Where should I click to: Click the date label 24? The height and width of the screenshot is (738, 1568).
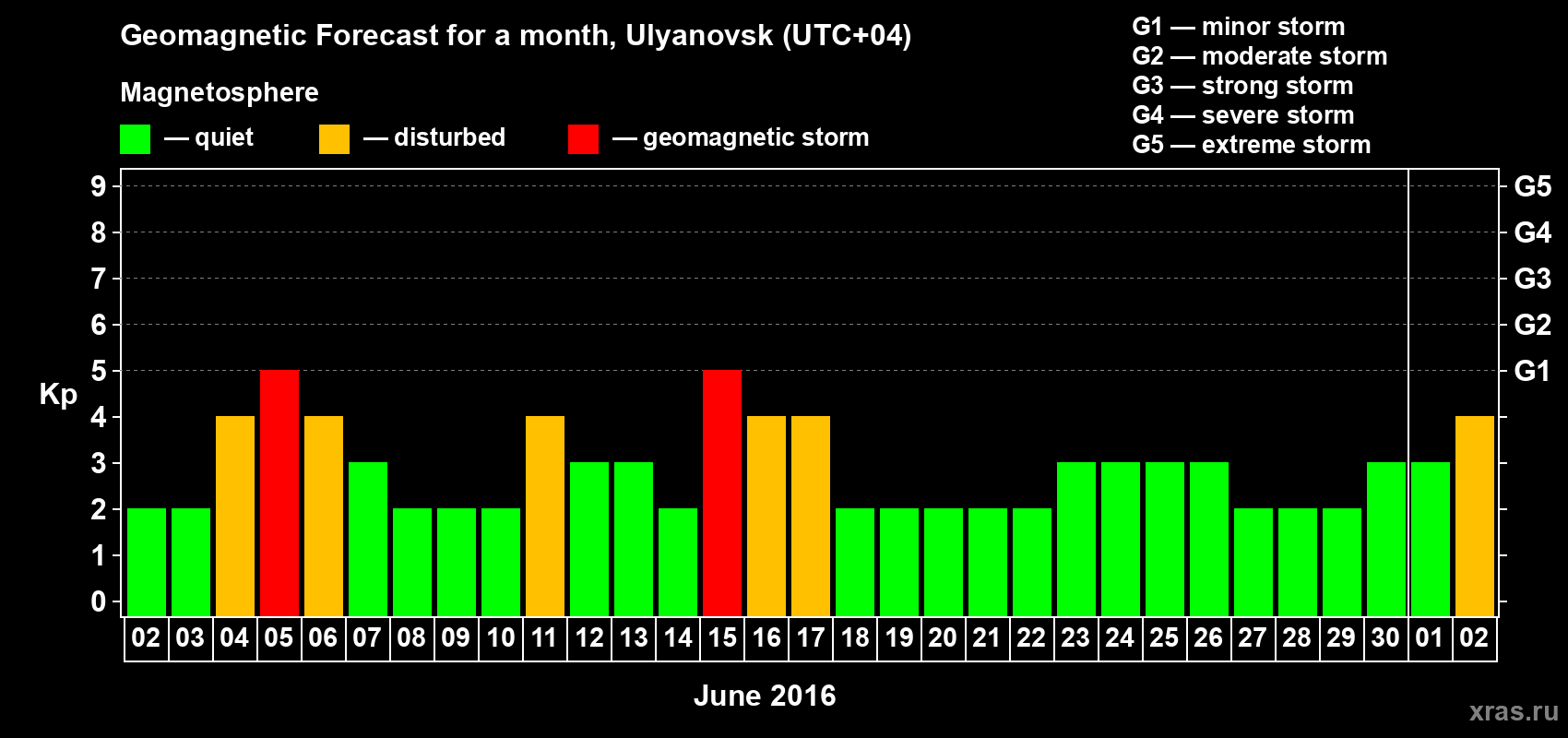pos(1120,638)
